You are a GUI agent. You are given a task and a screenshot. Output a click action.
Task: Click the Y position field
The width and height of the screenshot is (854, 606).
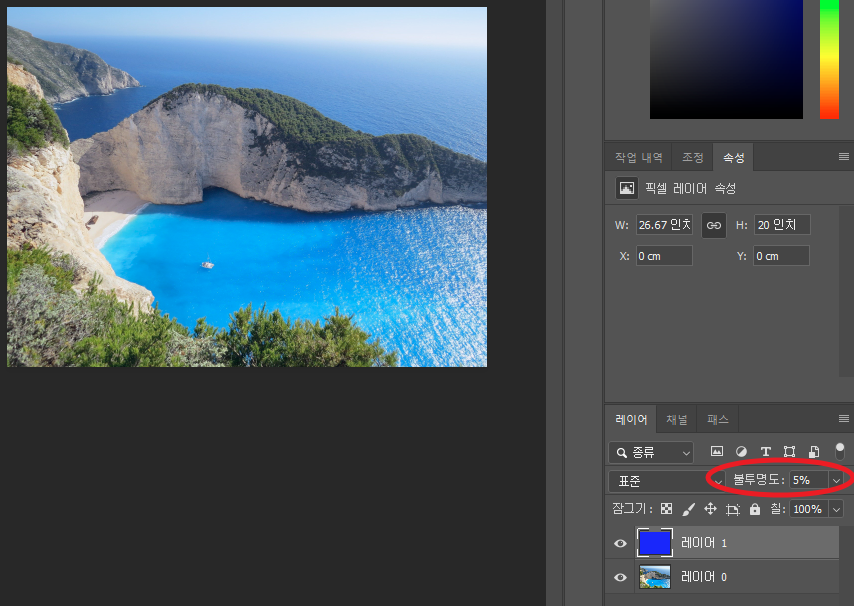click(782, 256)
